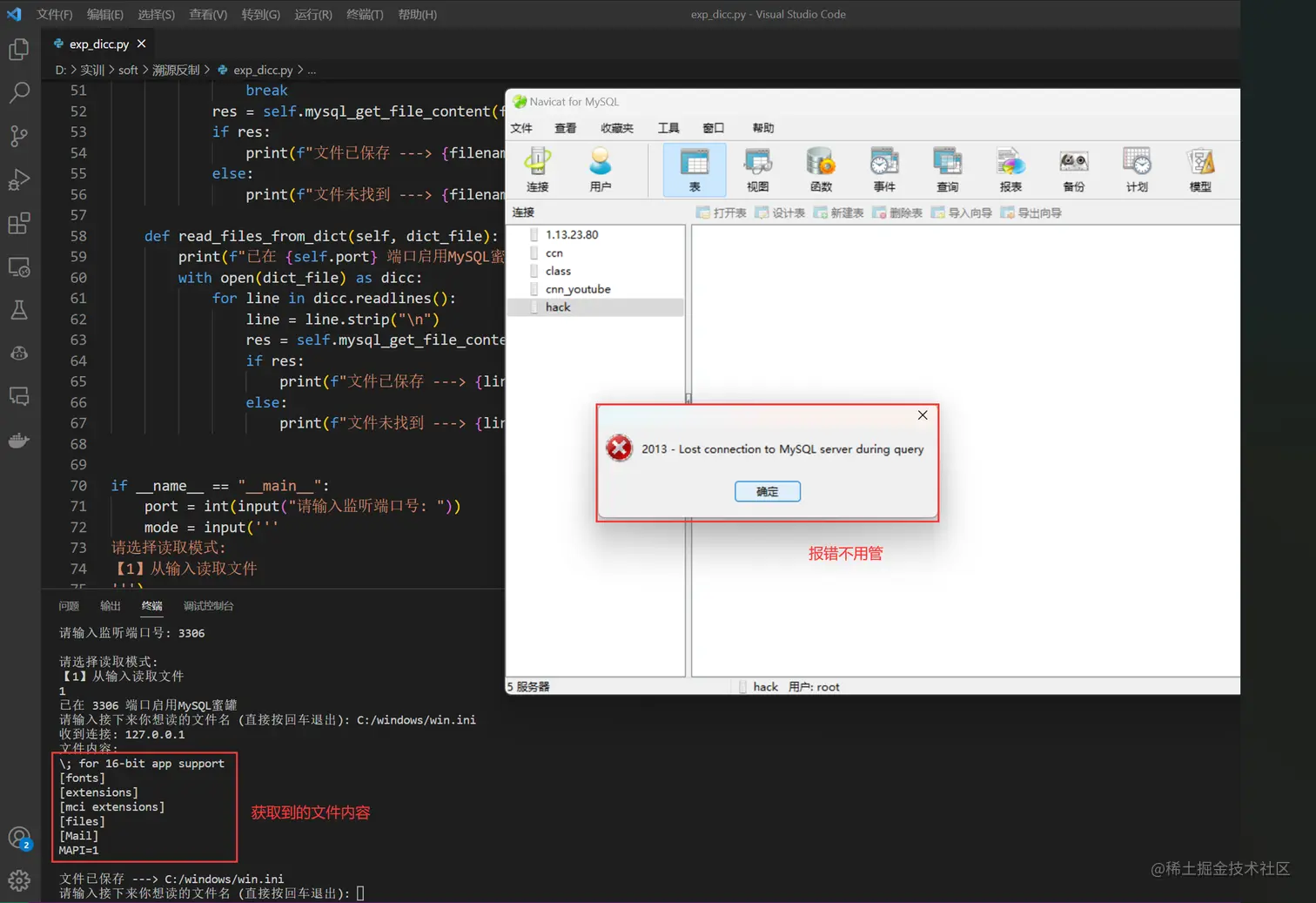Click soft in the editor breadcrumb
This screenshot has height=903, width=1316.
coord(128,70)
